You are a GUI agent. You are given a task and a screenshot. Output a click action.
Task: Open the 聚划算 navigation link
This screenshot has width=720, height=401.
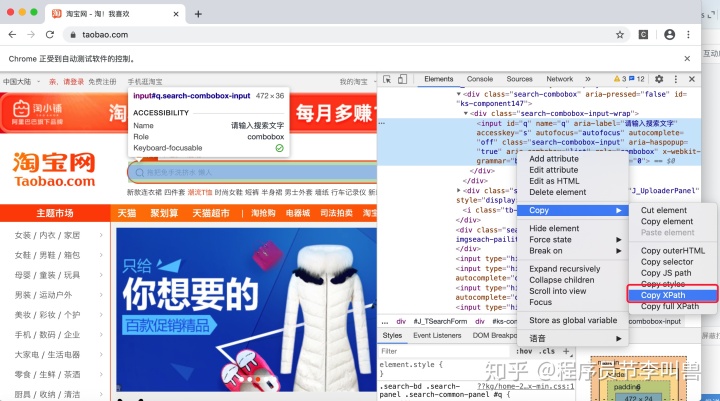[x=164, y=213]
